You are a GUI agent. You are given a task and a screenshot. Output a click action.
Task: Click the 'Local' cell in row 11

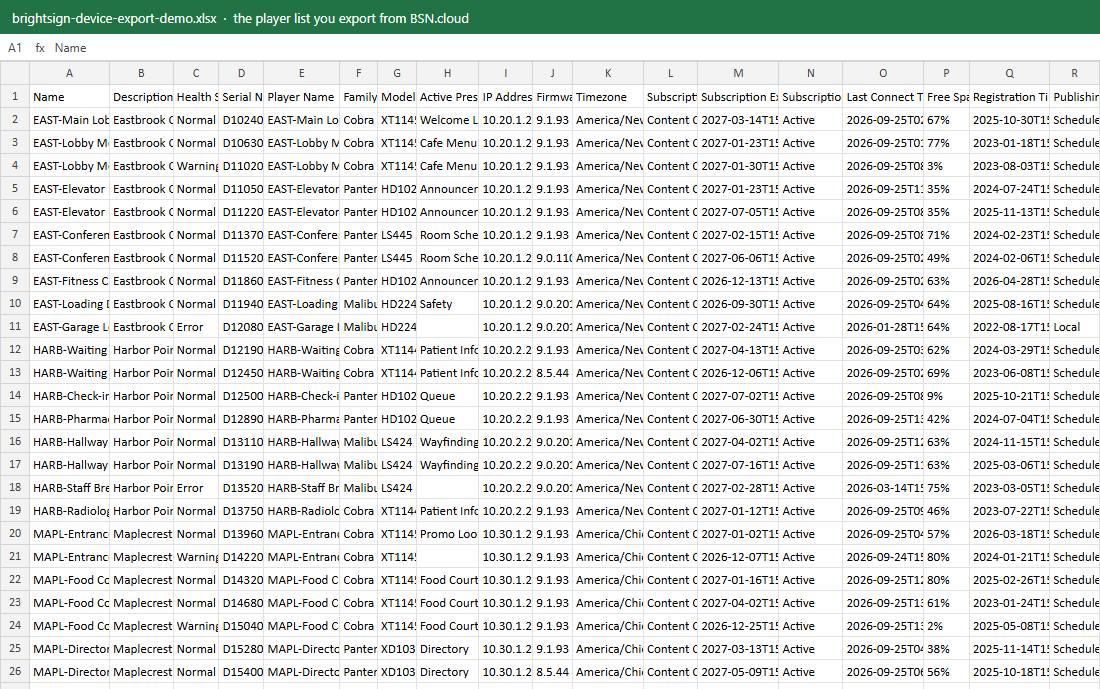tap(1075, 326)
